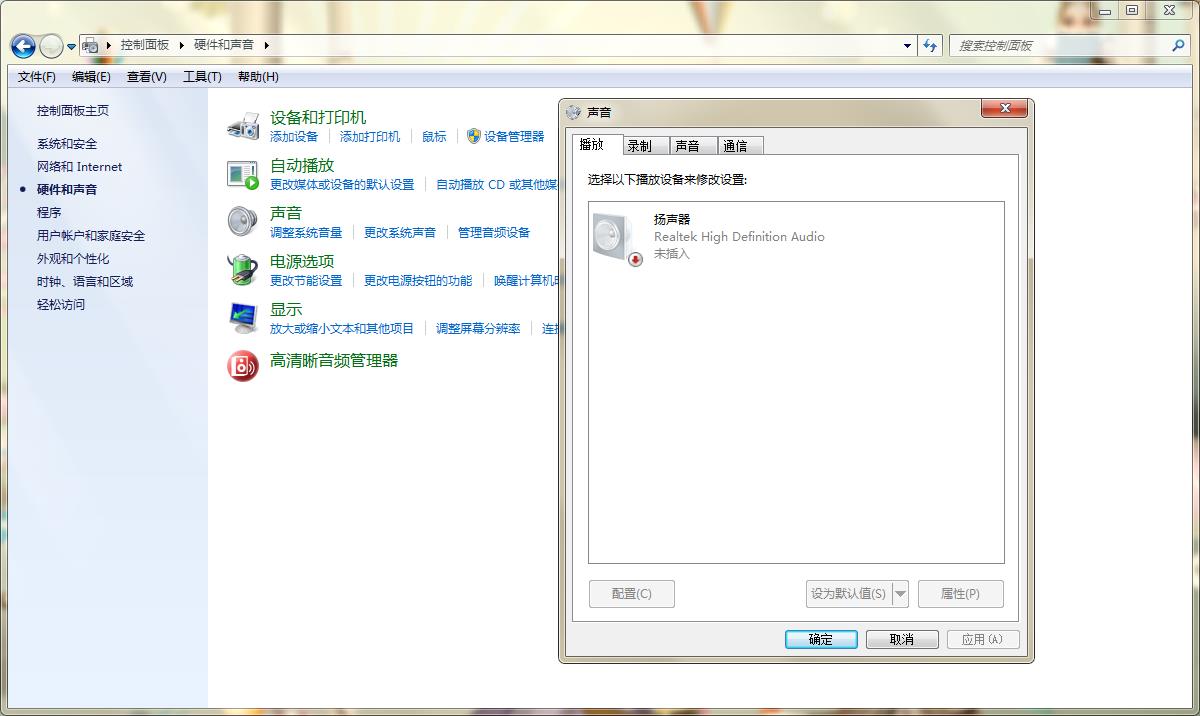
Task: Click the 显示 monitor icon
Action: point(241,318)
